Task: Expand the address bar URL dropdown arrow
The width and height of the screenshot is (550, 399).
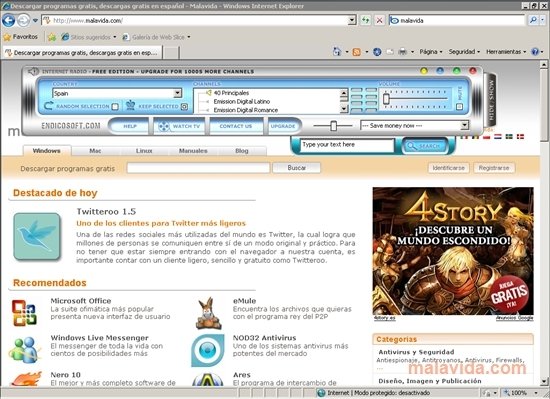Action: pos(352,20)
